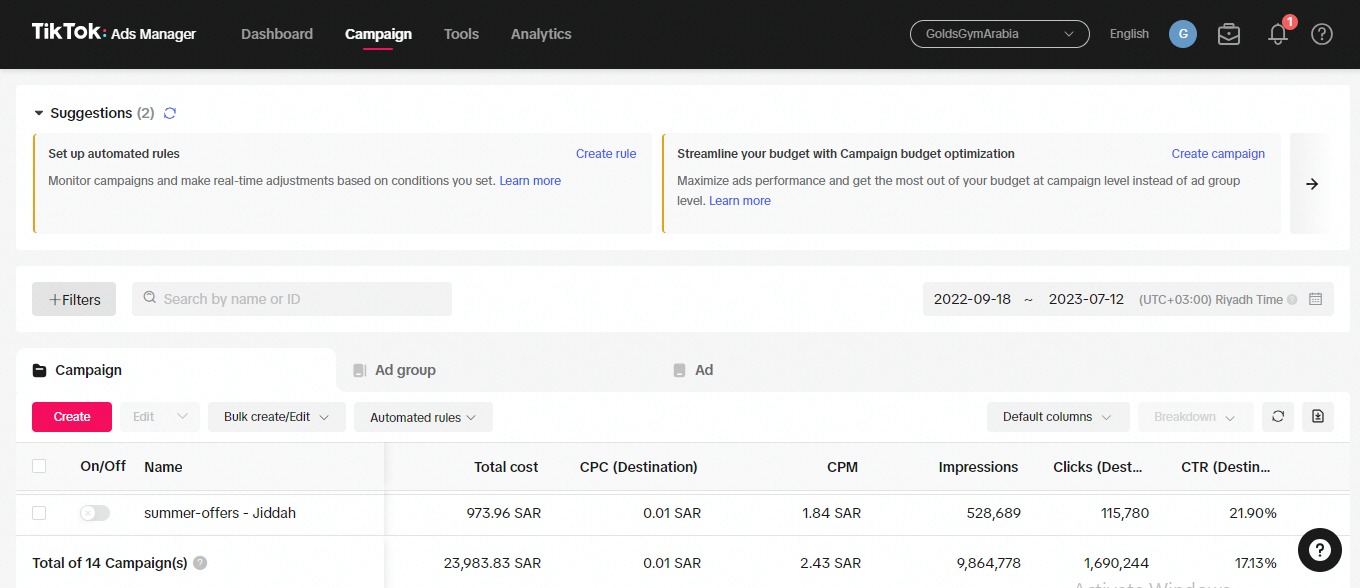Open the help question mark in header
This screenshot has width=1360, height=588.
(1322, 34)
